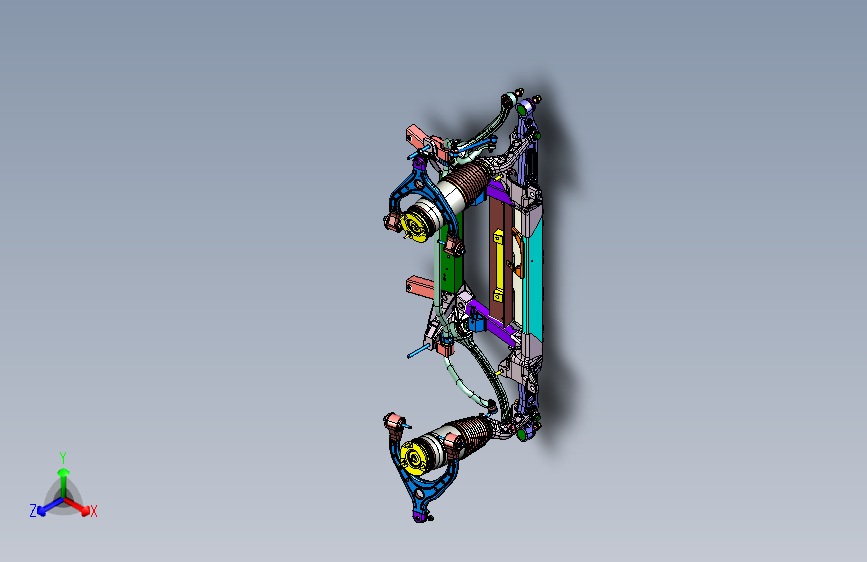
Task: Select the salmon mounting block at mid-height
Action: pos(420,288)
